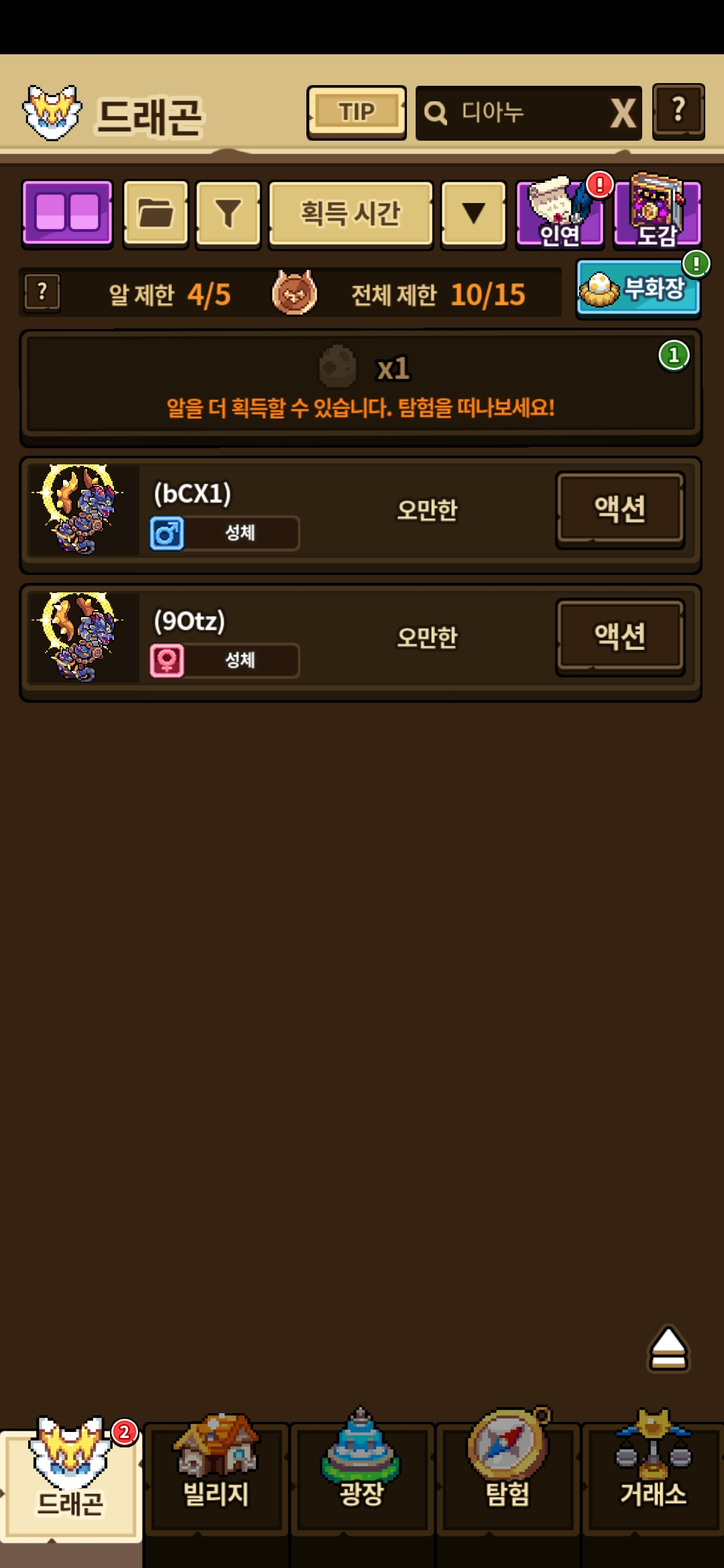Screen dimensions: 724x1568
Task: Switch to the 빌리지 tab
Action: pos(216,1469)
